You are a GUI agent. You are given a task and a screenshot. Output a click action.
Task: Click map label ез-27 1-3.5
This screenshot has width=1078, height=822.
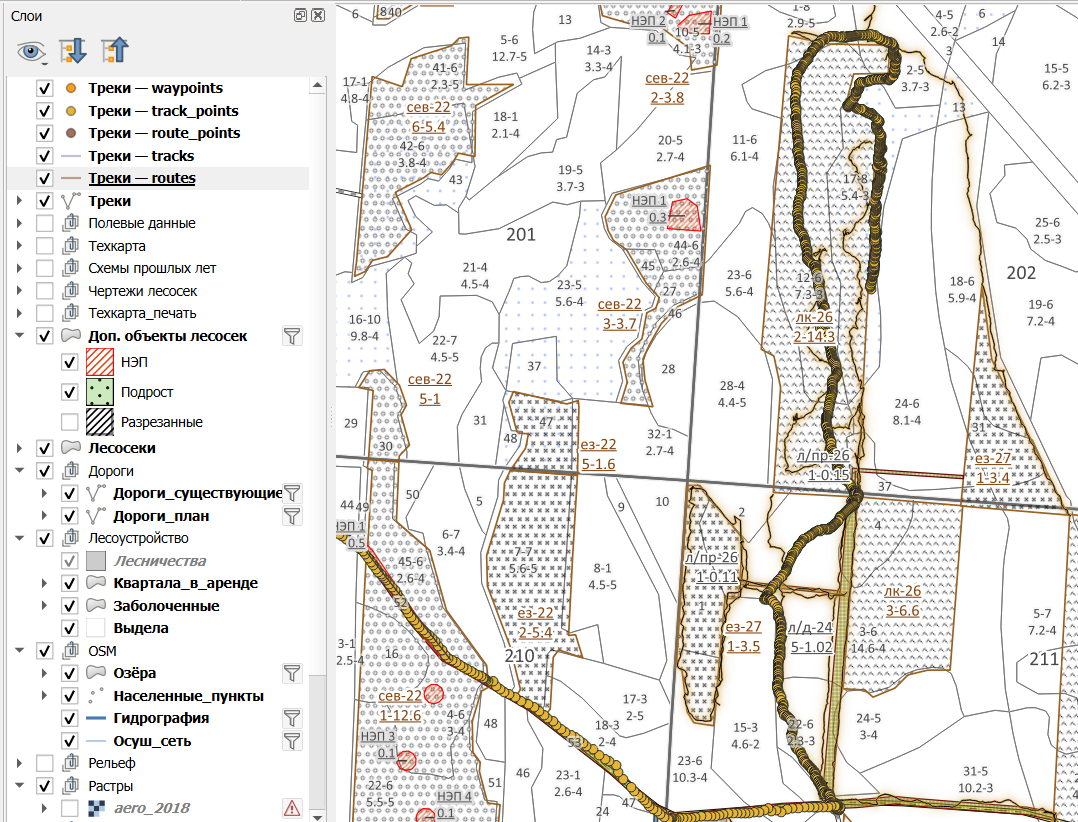pos(743,636)
